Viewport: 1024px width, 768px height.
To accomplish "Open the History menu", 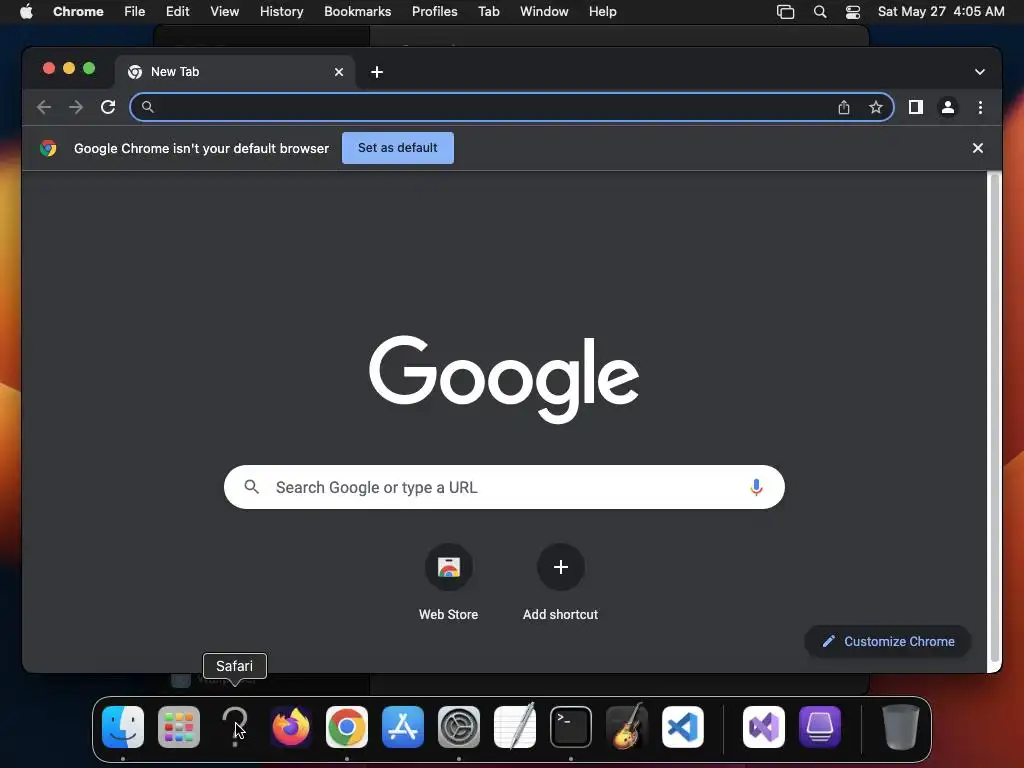I will 281,12.
